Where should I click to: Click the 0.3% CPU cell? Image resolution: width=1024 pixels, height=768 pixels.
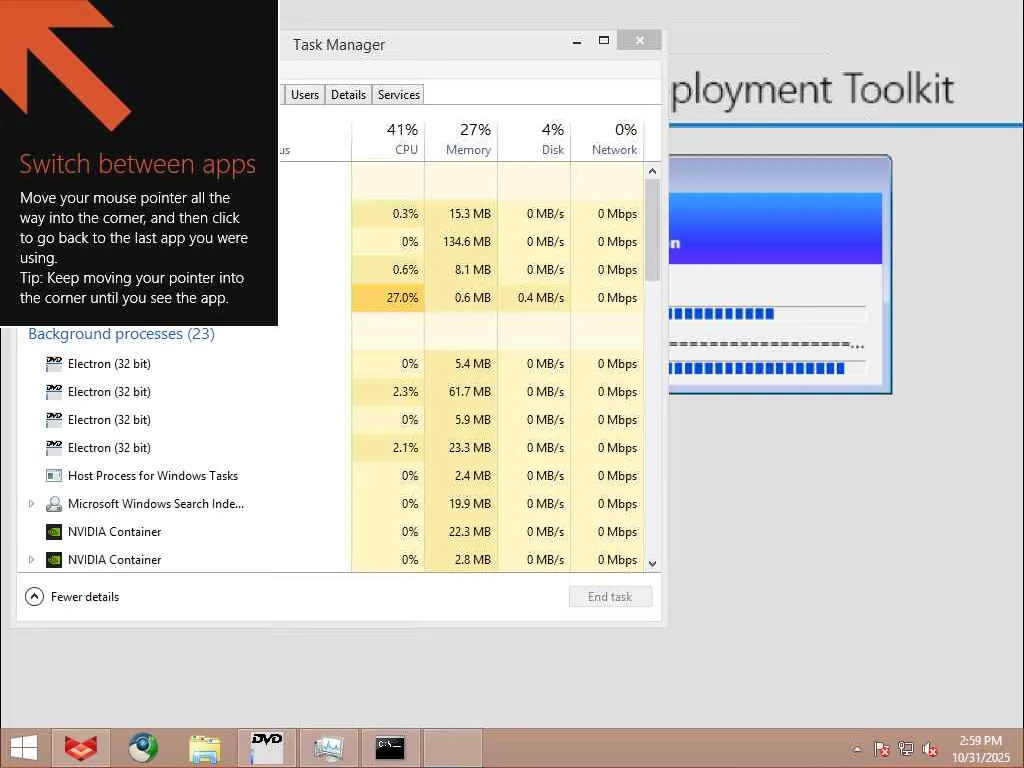[x=388, y=214]
